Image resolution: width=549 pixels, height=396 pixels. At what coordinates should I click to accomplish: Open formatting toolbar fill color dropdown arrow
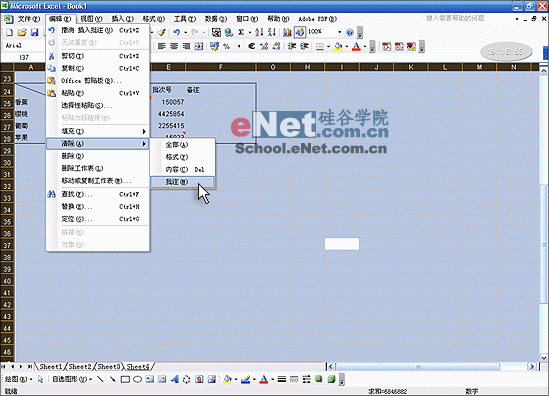347,46
